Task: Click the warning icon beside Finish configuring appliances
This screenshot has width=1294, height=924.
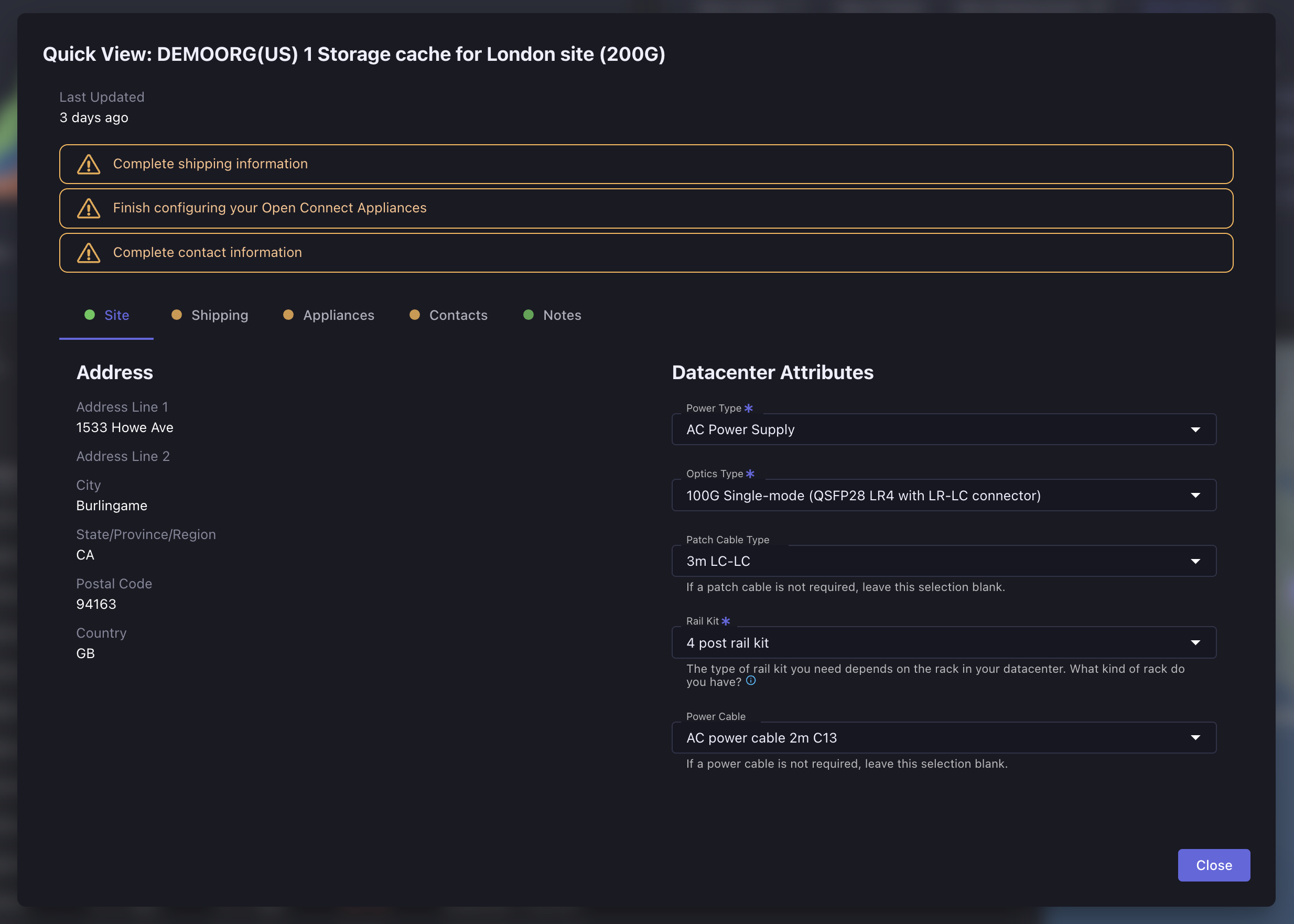Action: (x=89, y=208)
